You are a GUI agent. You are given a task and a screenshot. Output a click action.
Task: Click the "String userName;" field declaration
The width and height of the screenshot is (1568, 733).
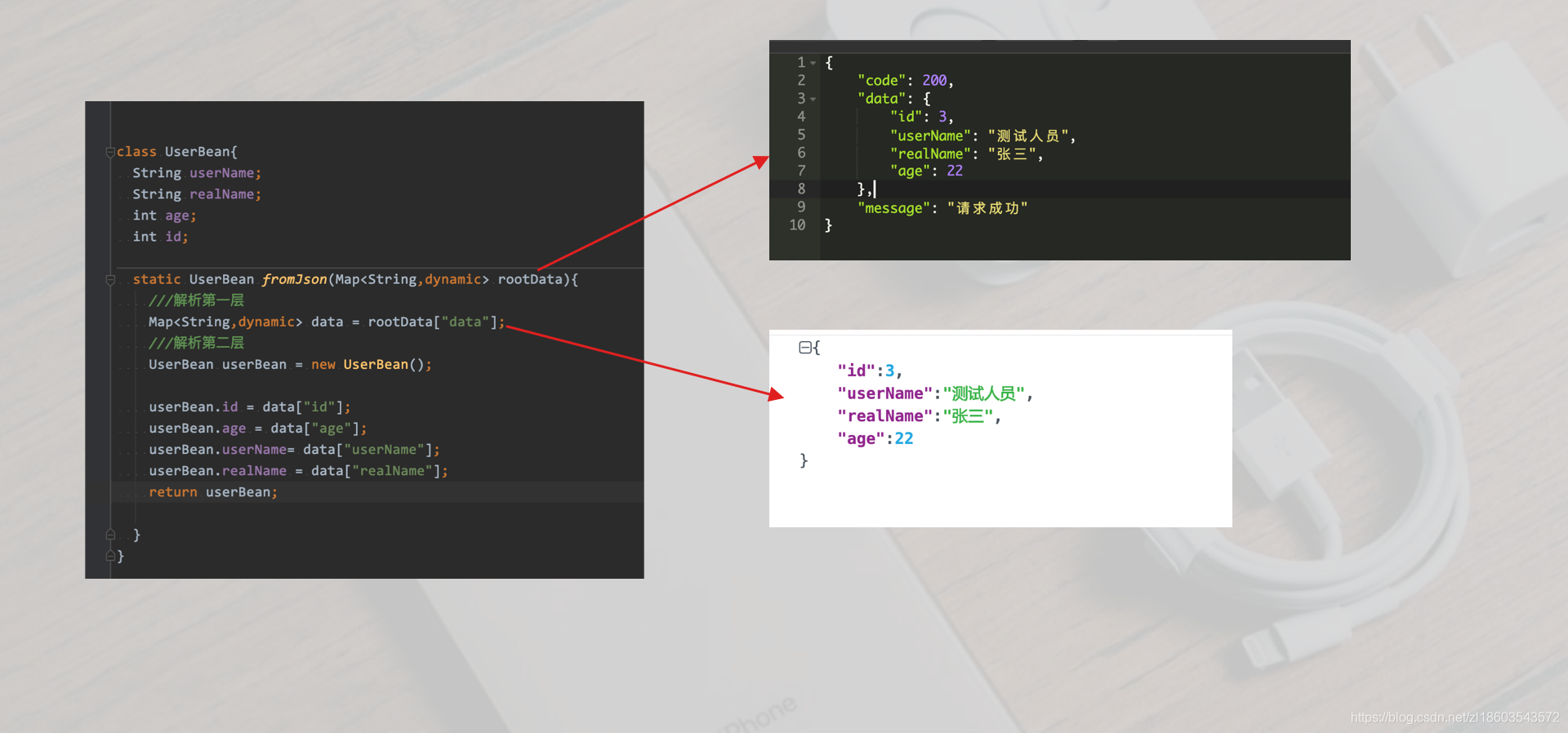pos(197,173)
